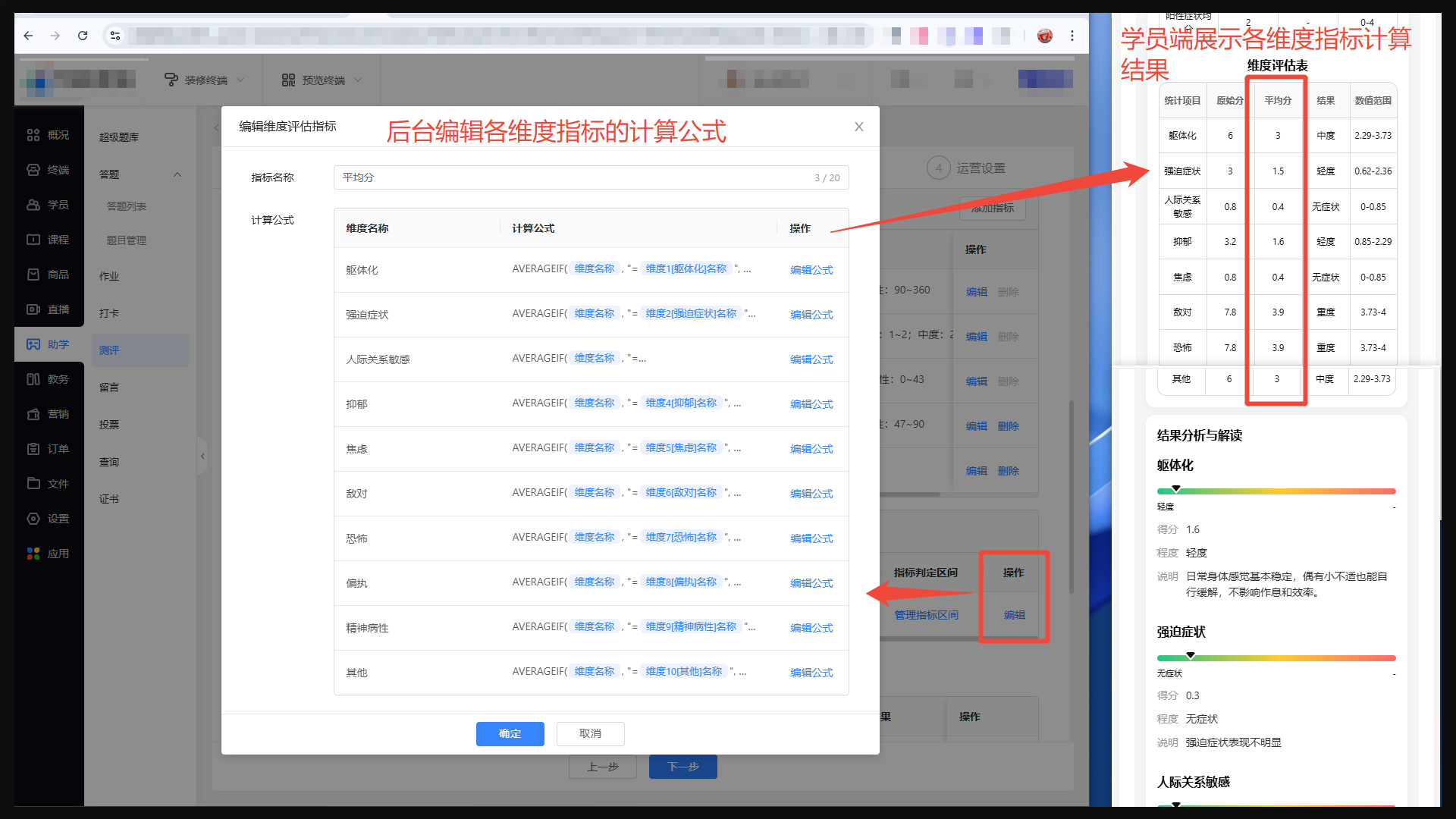Image resolution: width=1456 pixels, height=819 pixels.
Task: Expand the 预览终端 dropdown
Action: (x=322, y=80)
